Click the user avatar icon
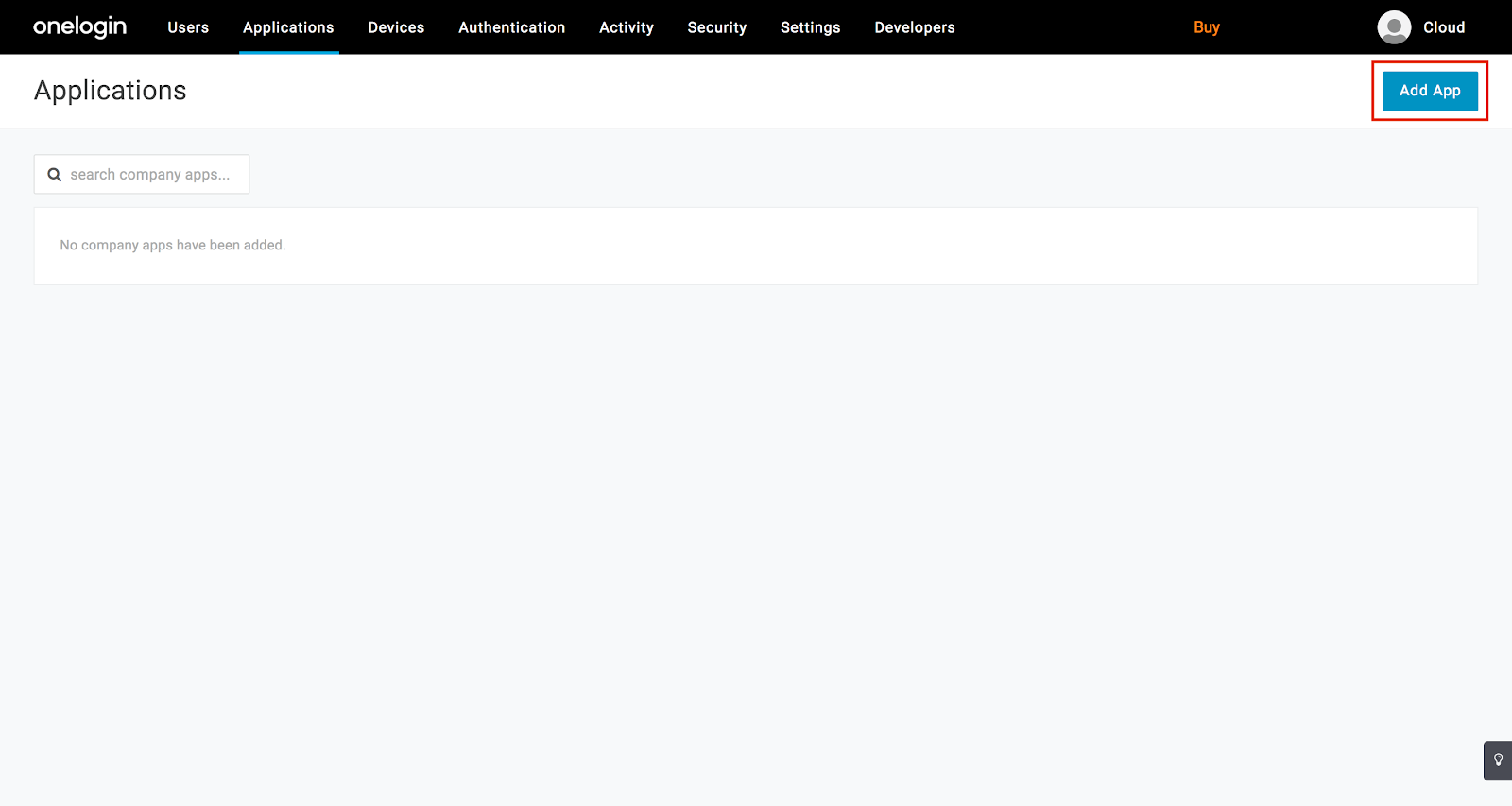This screenshot has width=1512, height=806. [1394, 27]
